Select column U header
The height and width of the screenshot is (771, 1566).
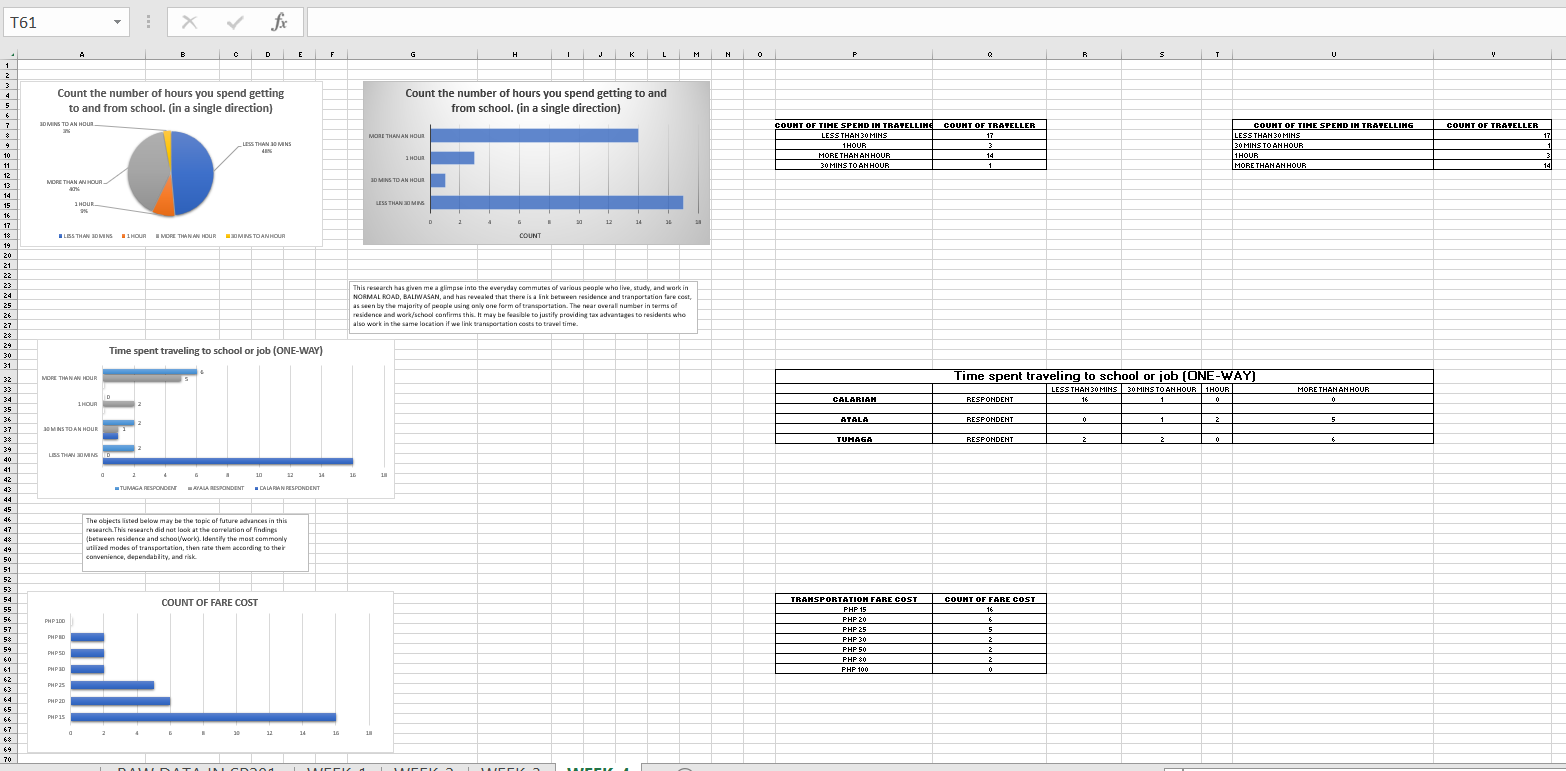click(x=1332, y=53)
